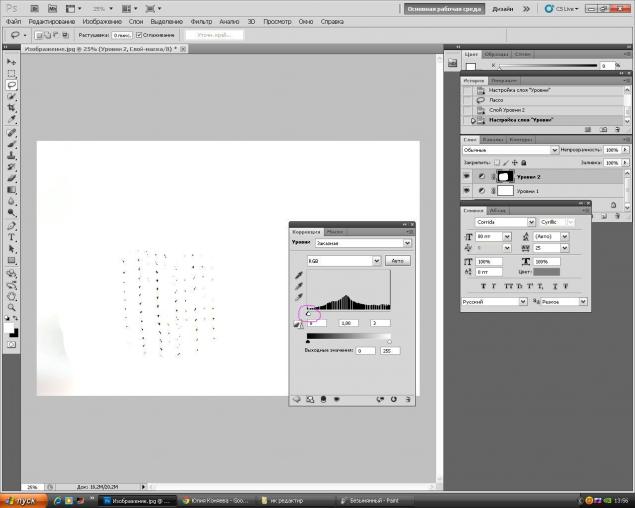Select the Gradient tool
This screenshot has width=635, height=508.
(x=11, y=190)
